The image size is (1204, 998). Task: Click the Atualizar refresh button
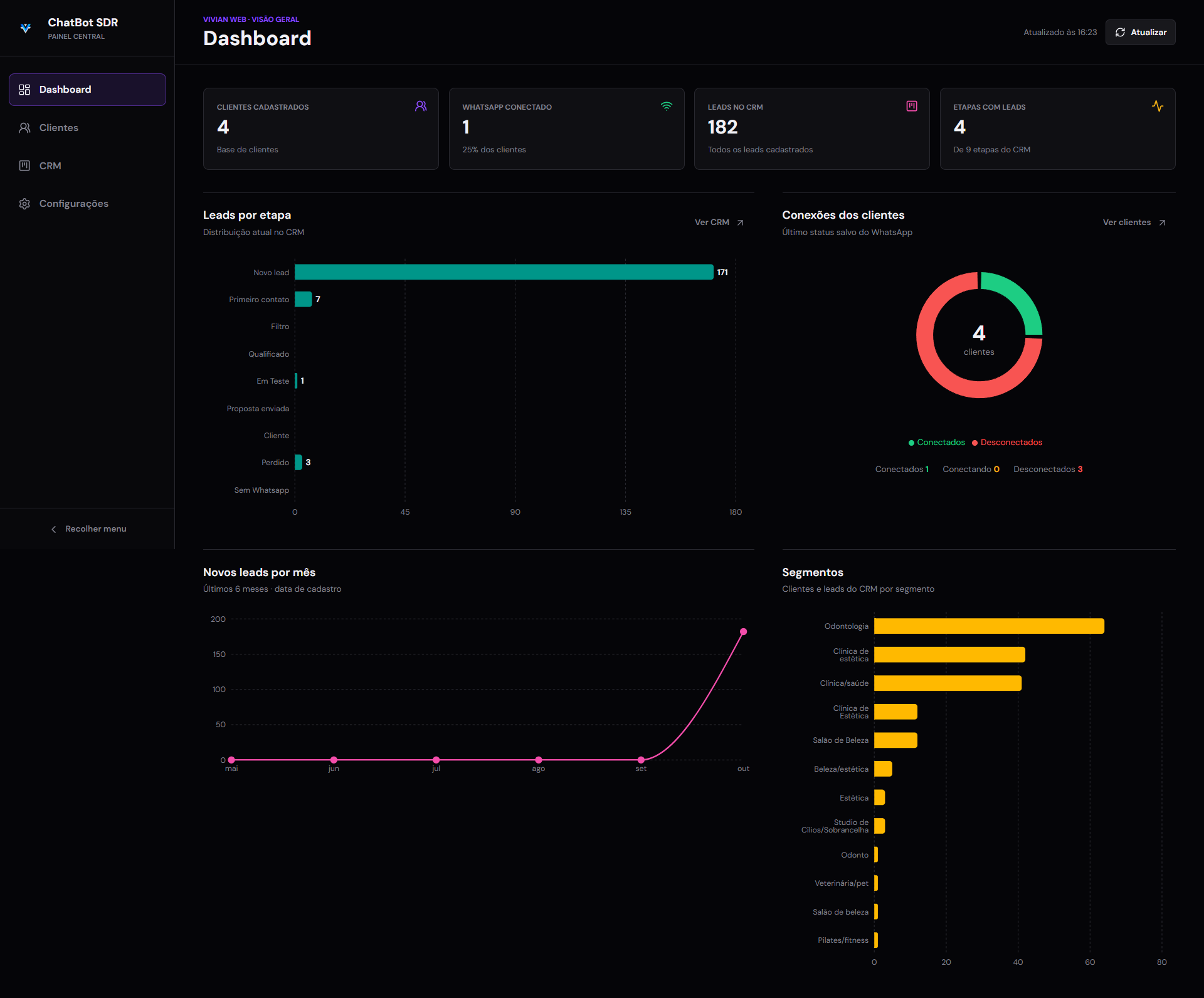pos(1140,33)
